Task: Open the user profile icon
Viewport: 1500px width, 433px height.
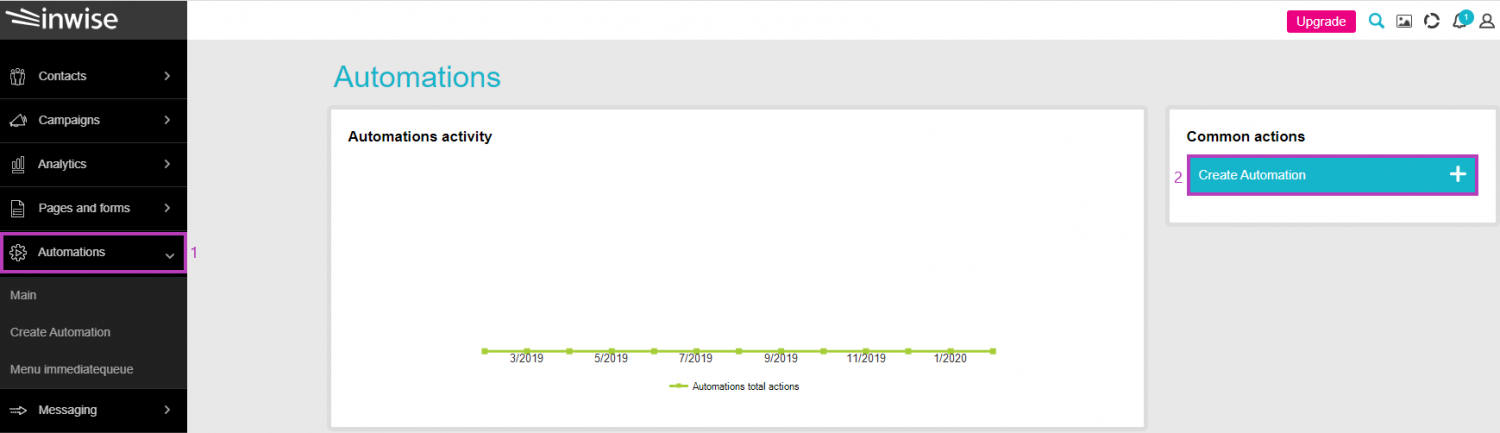Action: pos(1486,21)
